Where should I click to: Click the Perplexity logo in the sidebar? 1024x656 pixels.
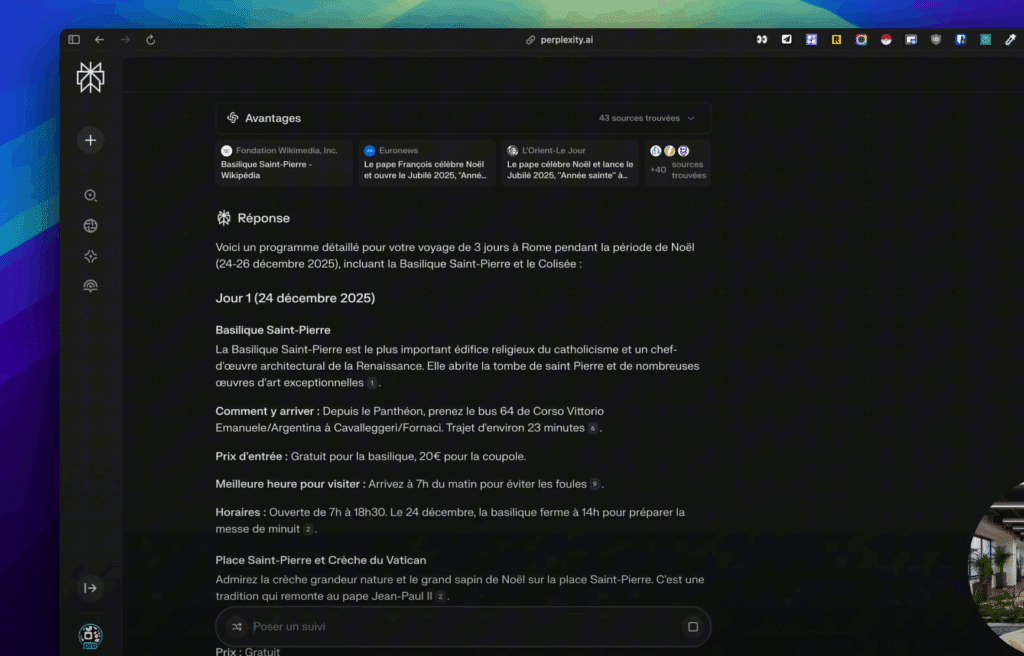pos(90,77)
